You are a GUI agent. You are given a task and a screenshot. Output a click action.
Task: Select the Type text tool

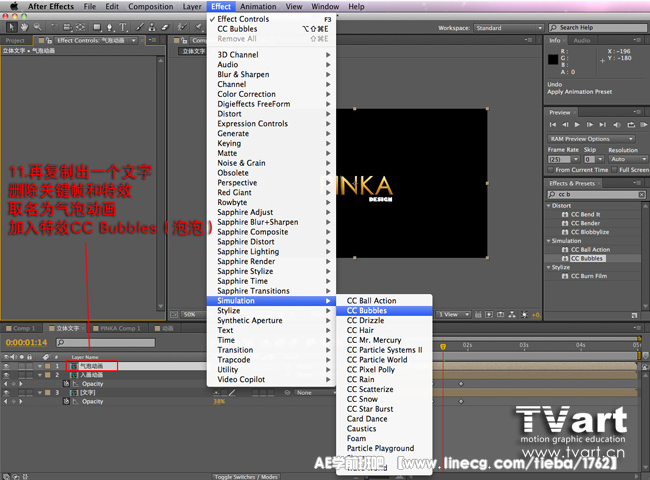tap(123, 27)
